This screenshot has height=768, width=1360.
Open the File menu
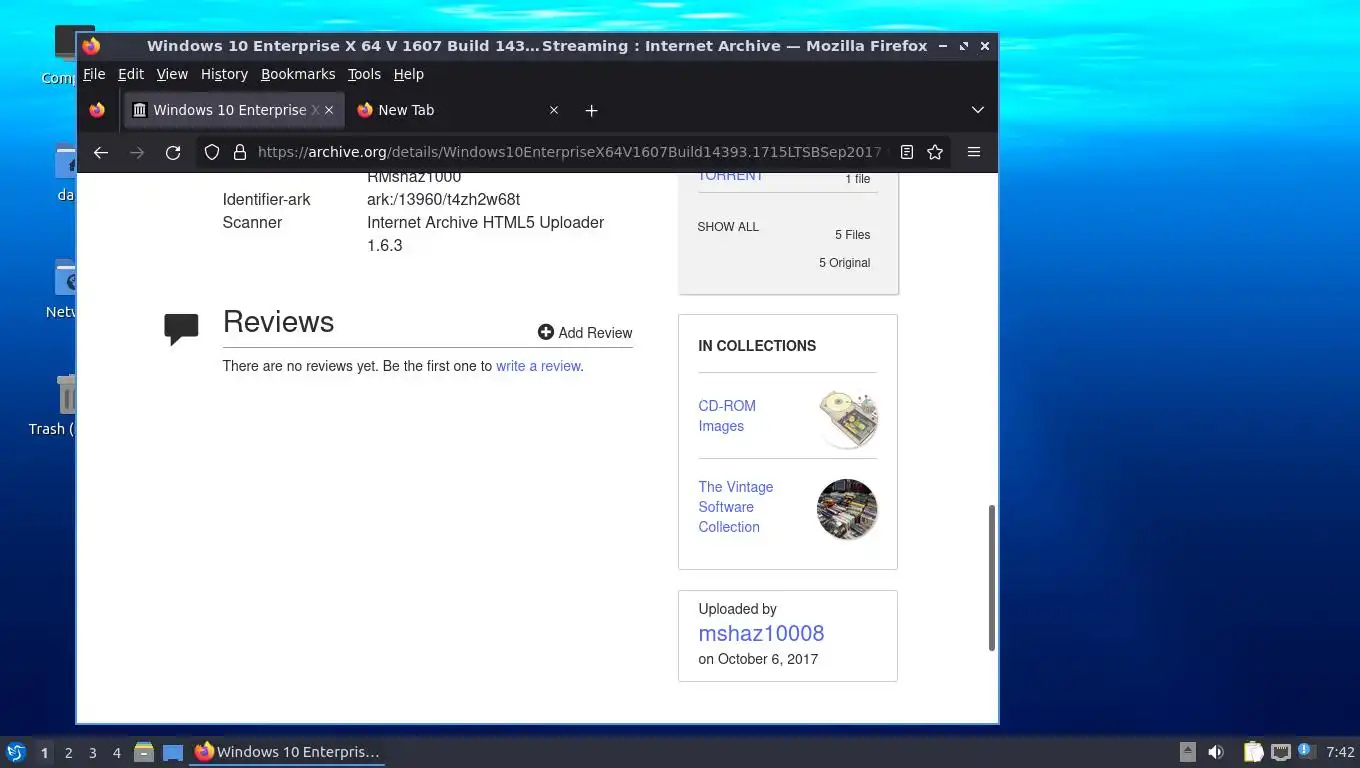pyautogui.click(x=94, y=74)
